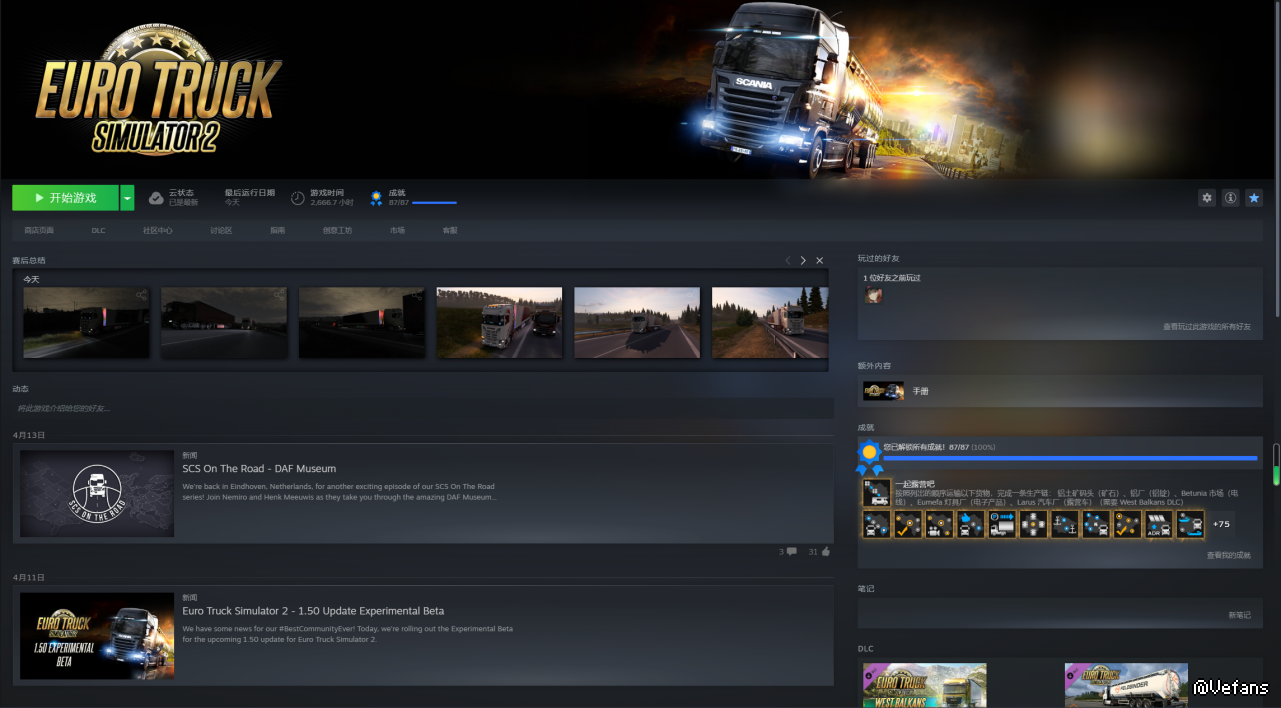Open comments icon on DAF Museum news
Image resolution: width=1281 pixels, height=708 pixels.
(791, 552)
